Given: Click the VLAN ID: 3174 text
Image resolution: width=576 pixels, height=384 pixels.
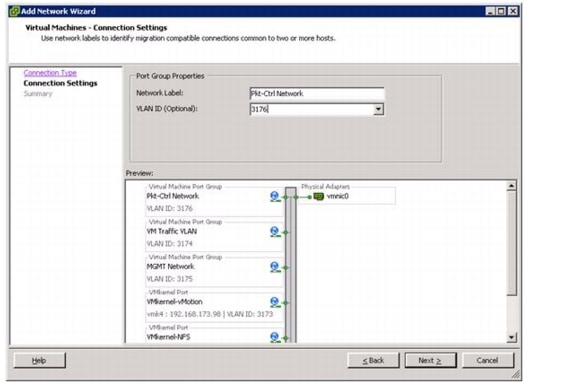Looking at the screenshot, I should [170, 244].
